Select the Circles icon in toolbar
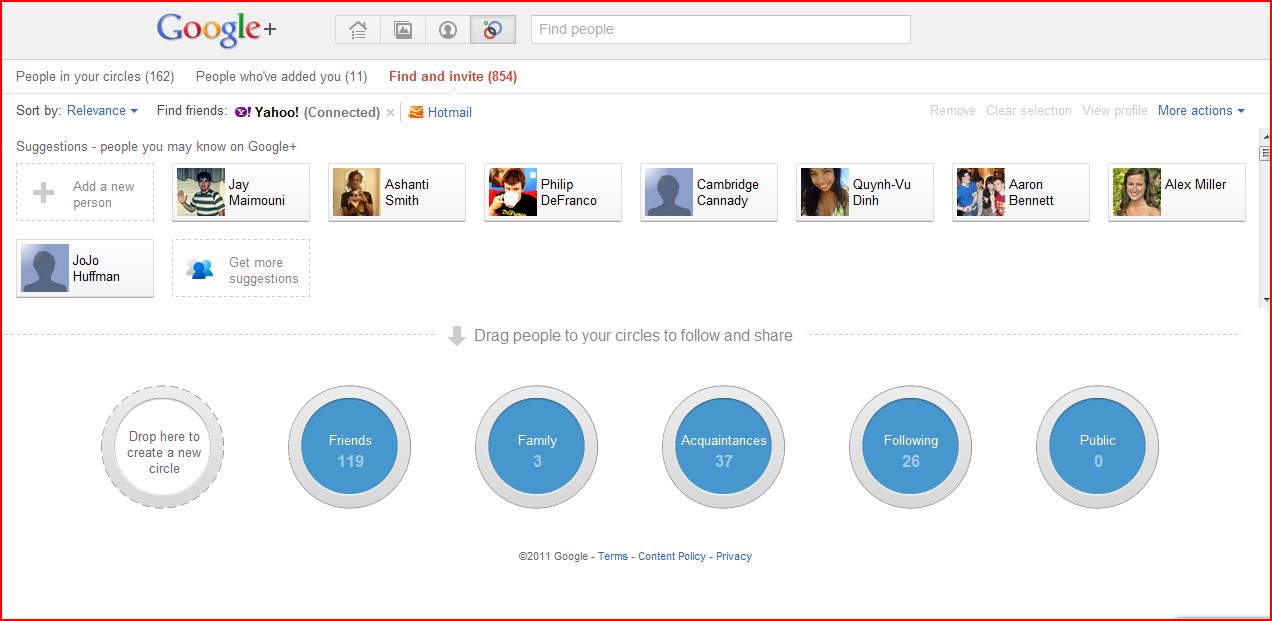Screen dimensions: 1272x621 tap(493, 30)
